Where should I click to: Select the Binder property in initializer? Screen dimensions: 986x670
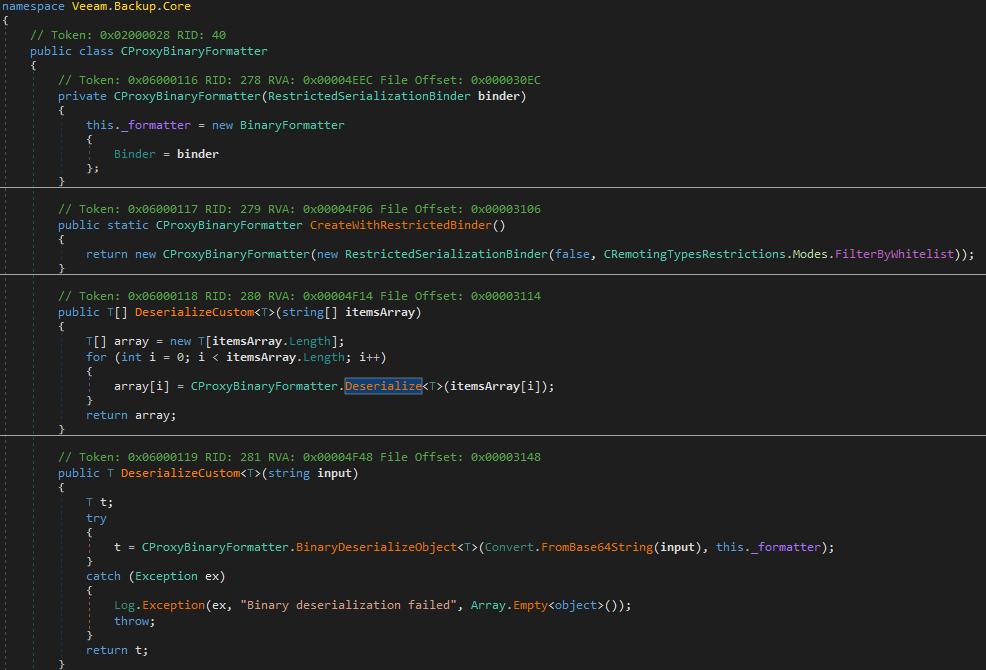tap(135, 154)
